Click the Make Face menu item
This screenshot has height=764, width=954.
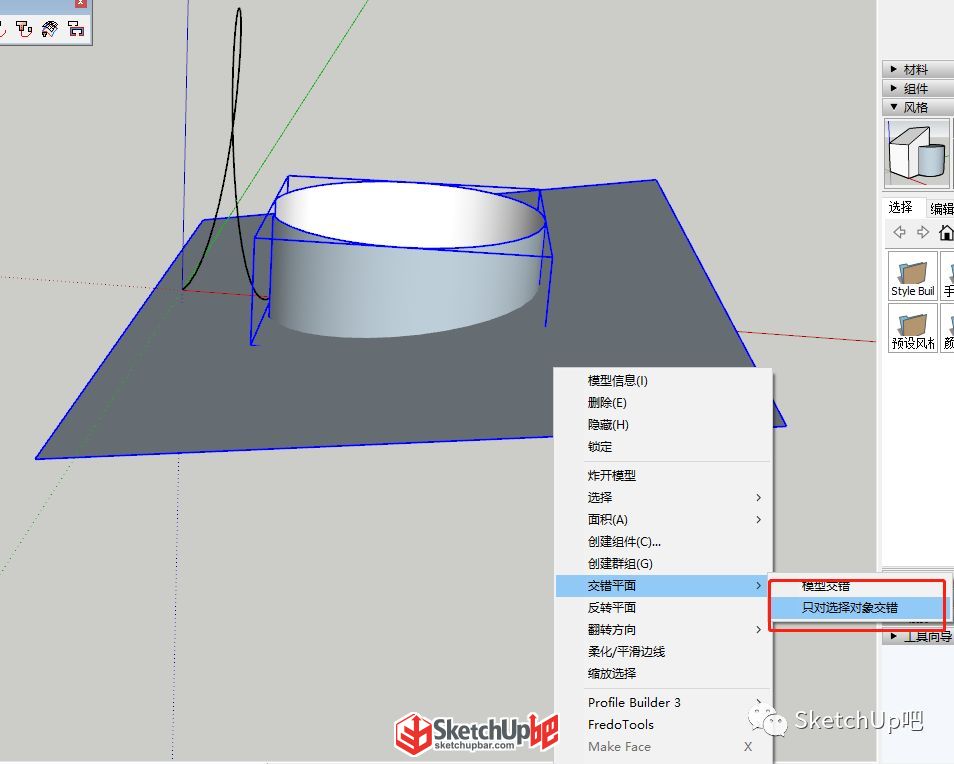pyautogui.click(x=664, y=746)
